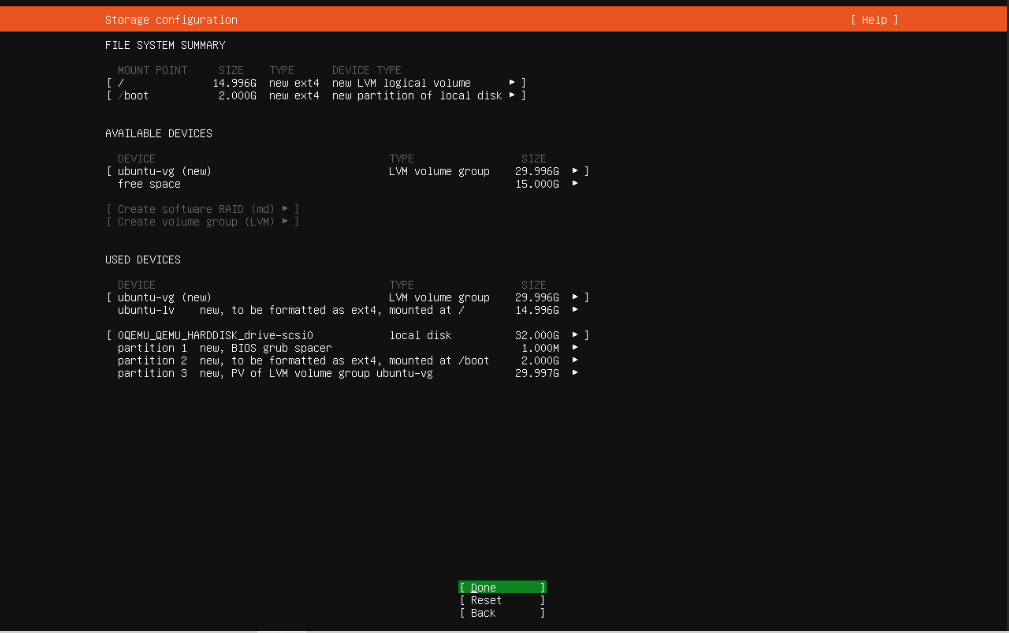The width and height of the screenshot is (1009, 633).
Task: Expand the "/boot" partition options arrow
Action: click(x=511, y=95)
